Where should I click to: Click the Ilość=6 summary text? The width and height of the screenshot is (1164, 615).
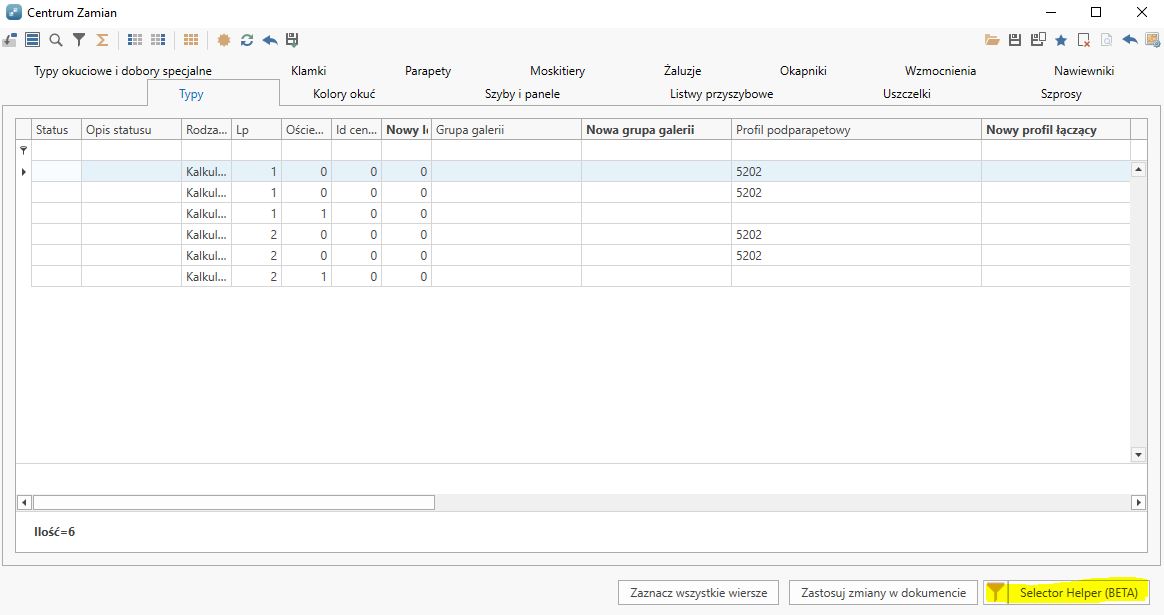[54, 532]
